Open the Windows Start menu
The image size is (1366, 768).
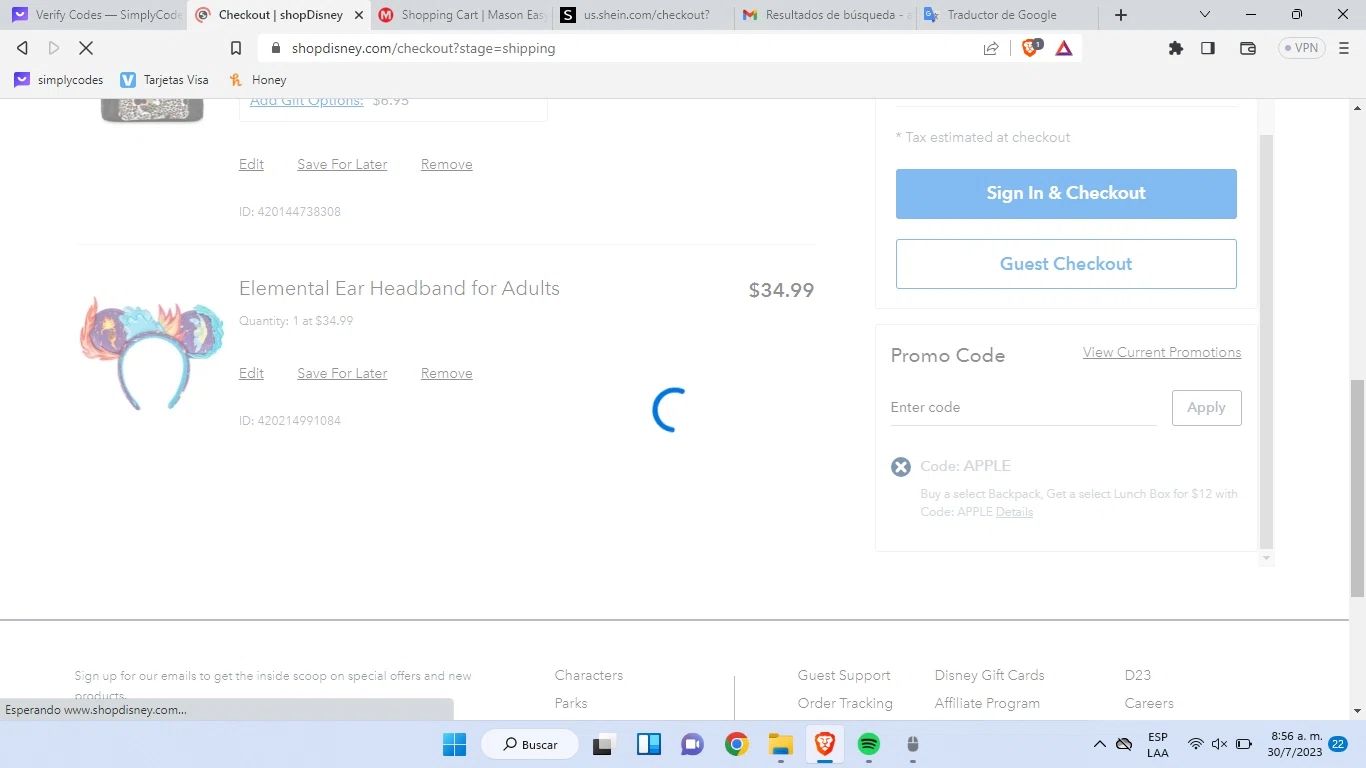(x=454, y=744)
